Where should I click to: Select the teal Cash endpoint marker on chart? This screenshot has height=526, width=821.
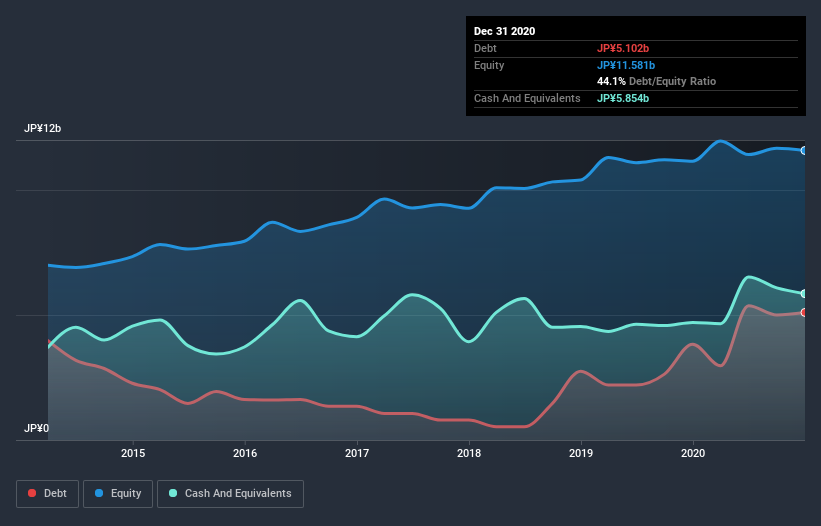pyautogui.click(x=804, y=294)
